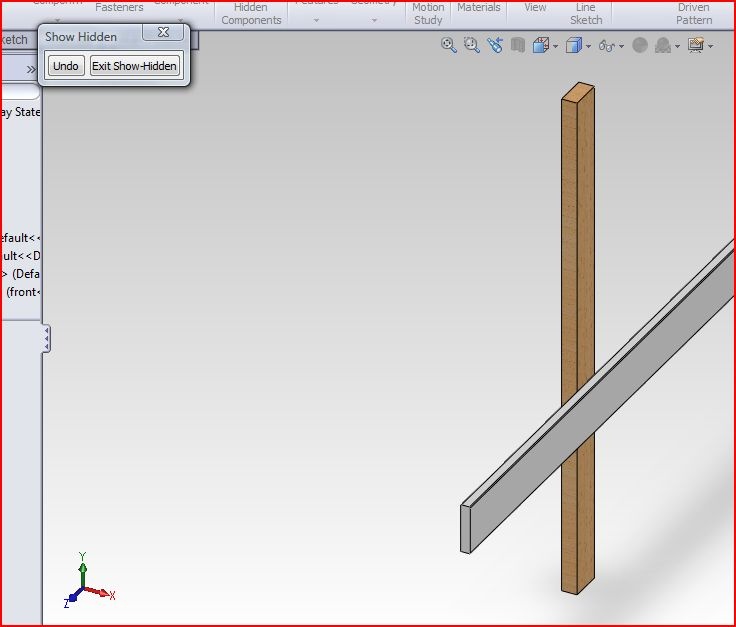Click the Display Style cube icon

(x=574, y=46)
